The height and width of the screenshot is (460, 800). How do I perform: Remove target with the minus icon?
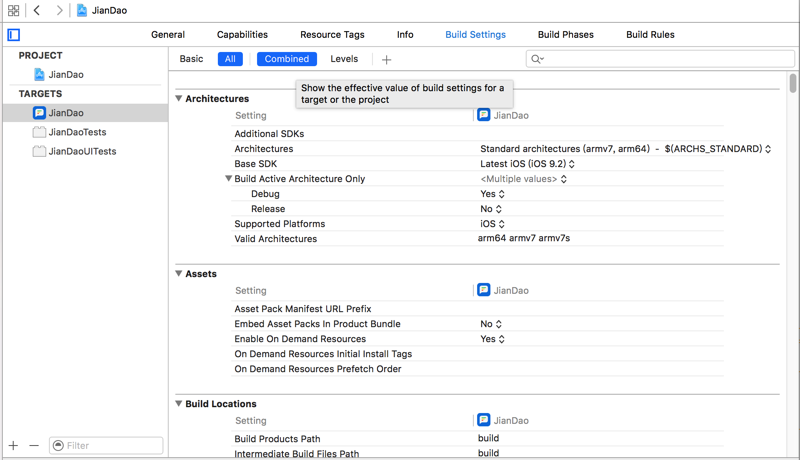click(x=34, y=445)
